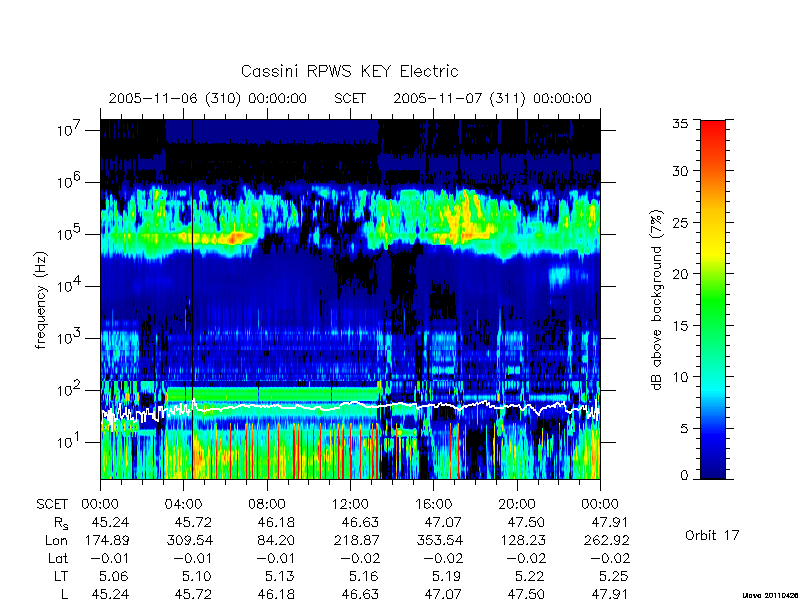Click the LT value 5.25

coord(614,577)
